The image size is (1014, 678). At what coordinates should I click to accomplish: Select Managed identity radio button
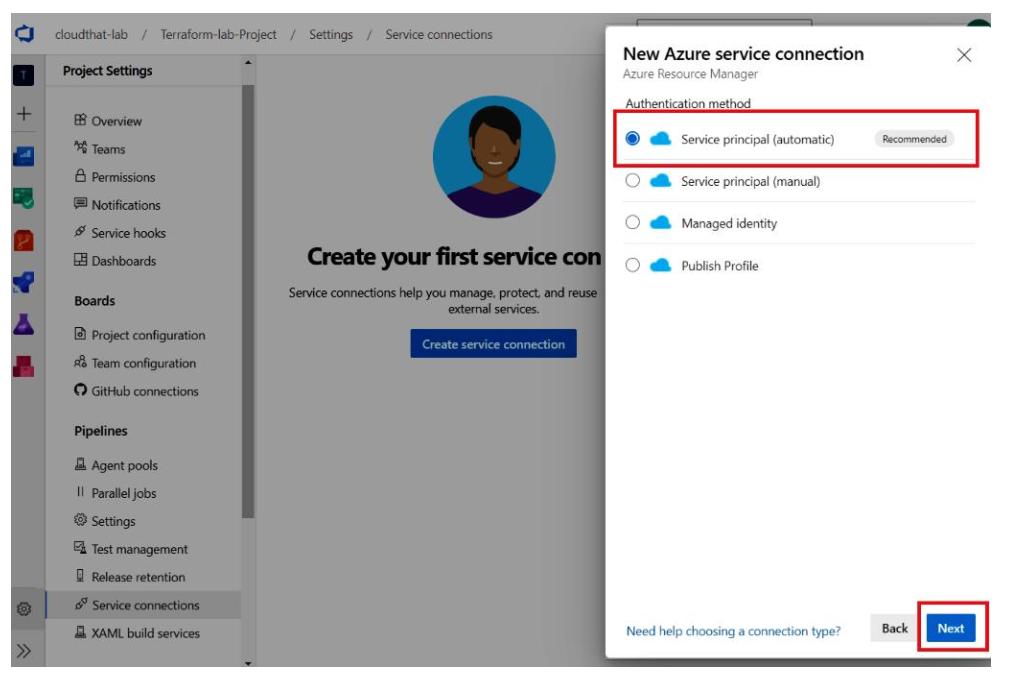pyautogui.click(x=632, y=223)
